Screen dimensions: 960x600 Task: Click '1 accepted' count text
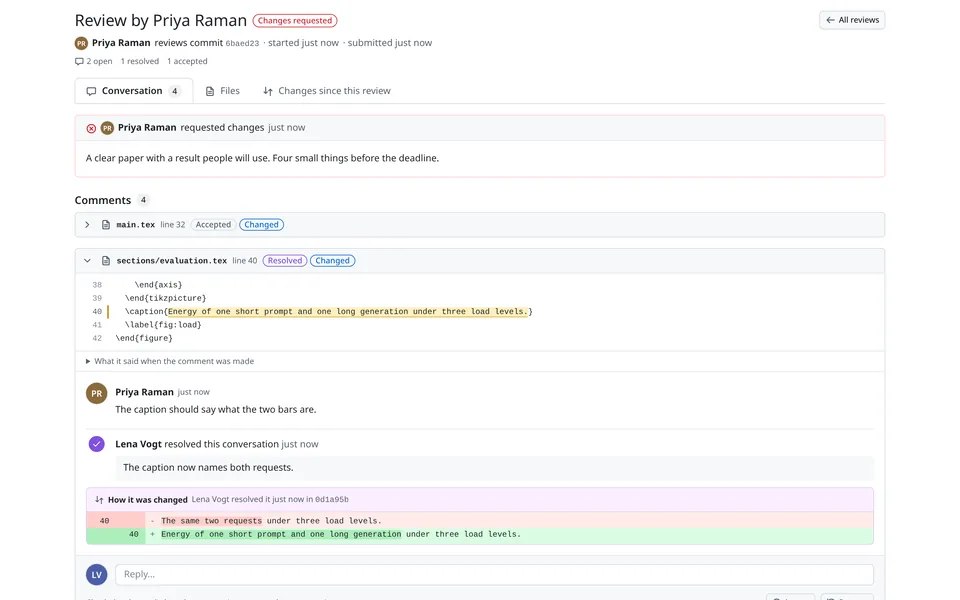click(x=187, y=61)
